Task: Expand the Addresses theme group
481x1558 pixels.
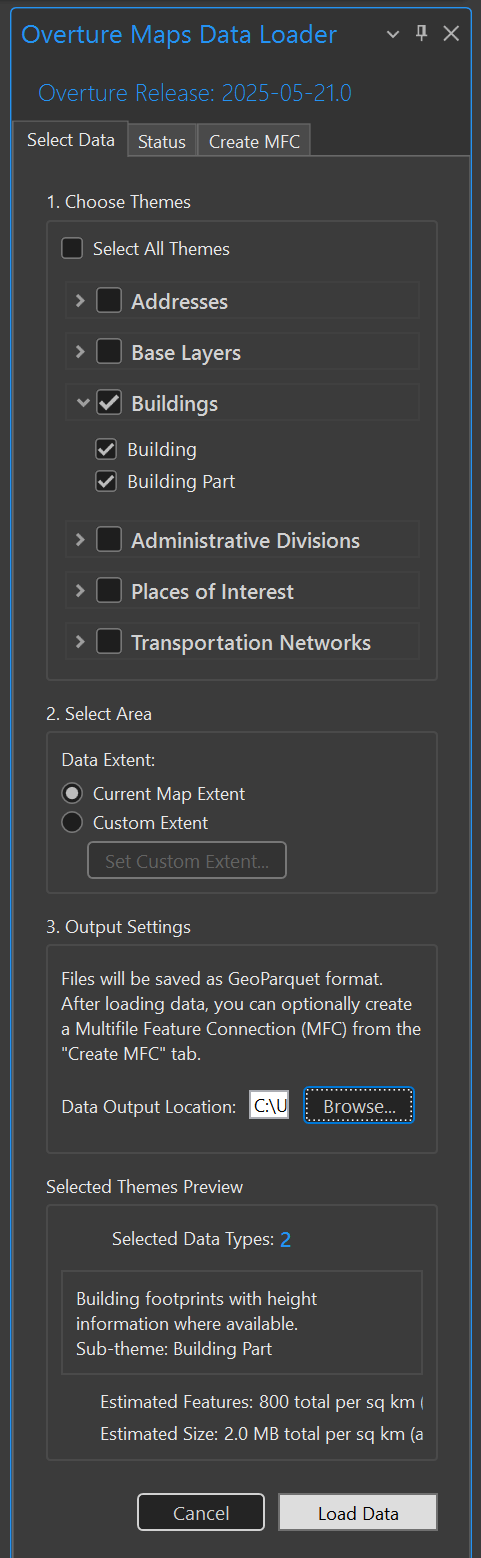Action: 80,300
